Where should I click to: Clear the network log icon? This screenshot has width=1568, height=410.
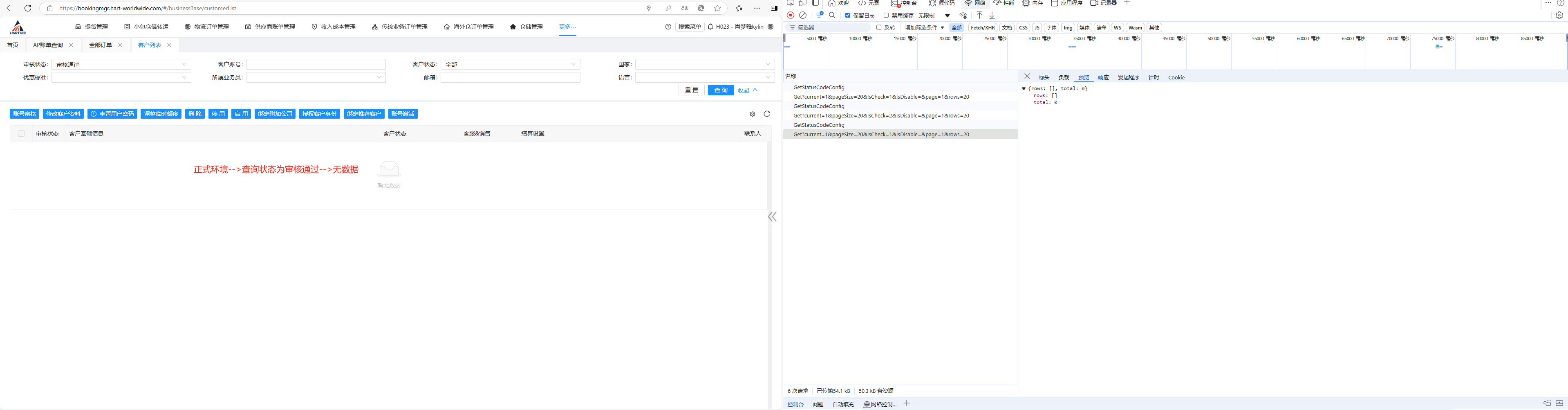tap(803, 15)
